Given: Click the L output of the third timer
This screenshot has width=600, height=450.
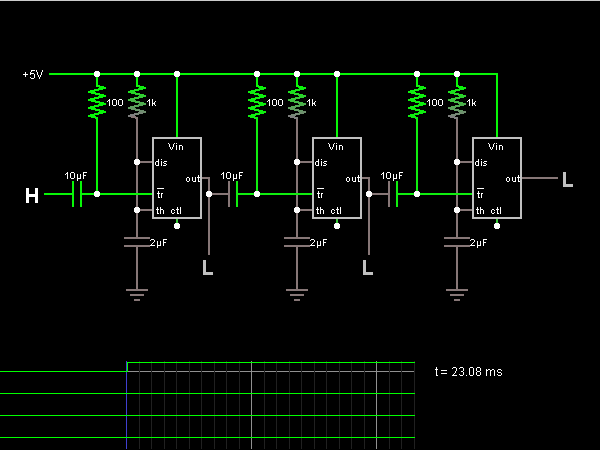Looking at the screenshot, I should (567, 179).
